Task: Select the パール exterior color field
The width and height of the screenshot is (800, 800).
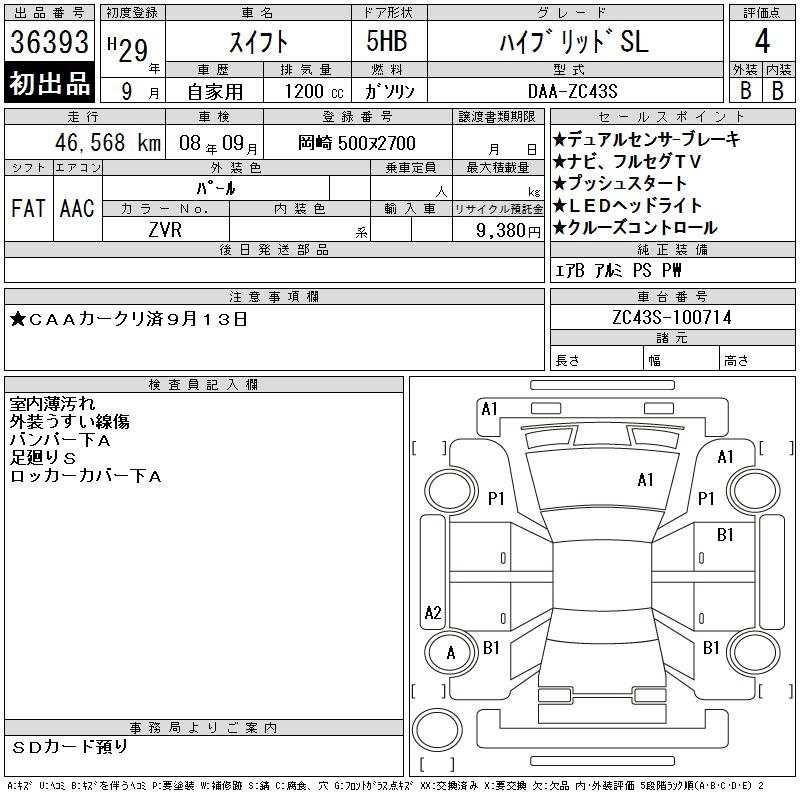Action: (236, 187)
